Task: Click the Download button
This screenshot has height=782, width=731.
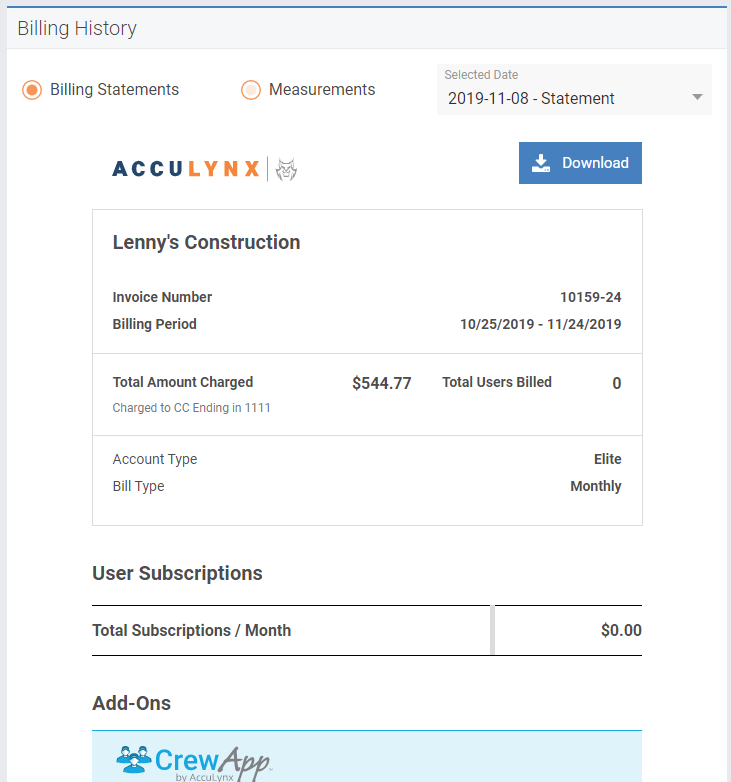Action: pos(580,163)
